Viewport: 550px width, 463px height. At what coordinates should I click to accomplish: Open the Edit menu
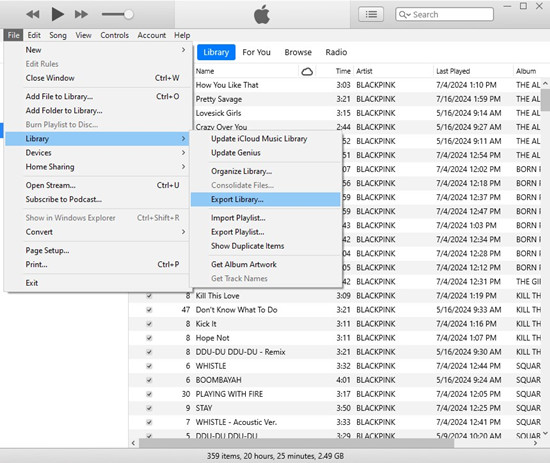tap(34, 35)
